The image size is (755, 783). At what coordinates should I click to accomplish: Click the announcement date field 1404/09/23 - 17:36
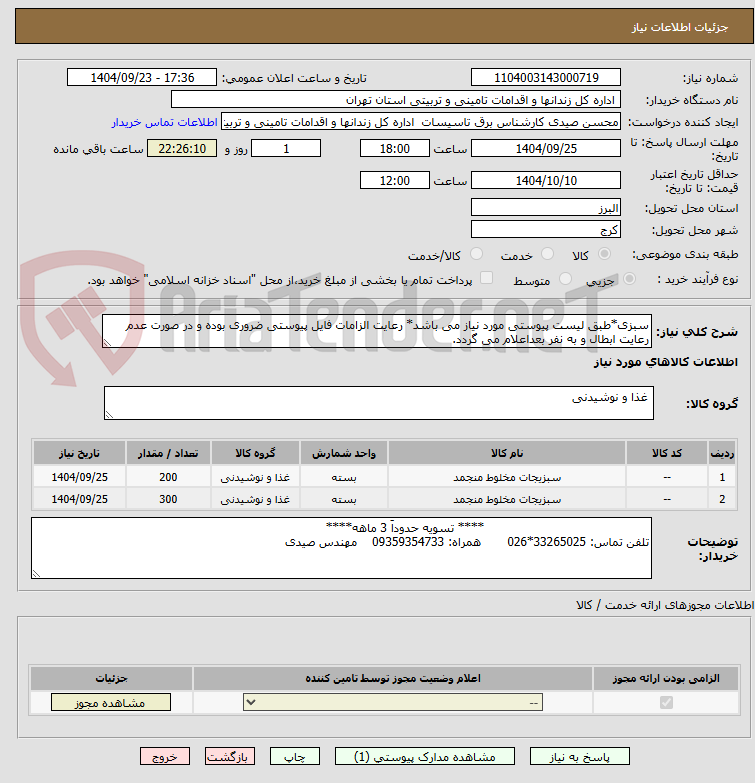pos(142,78)
